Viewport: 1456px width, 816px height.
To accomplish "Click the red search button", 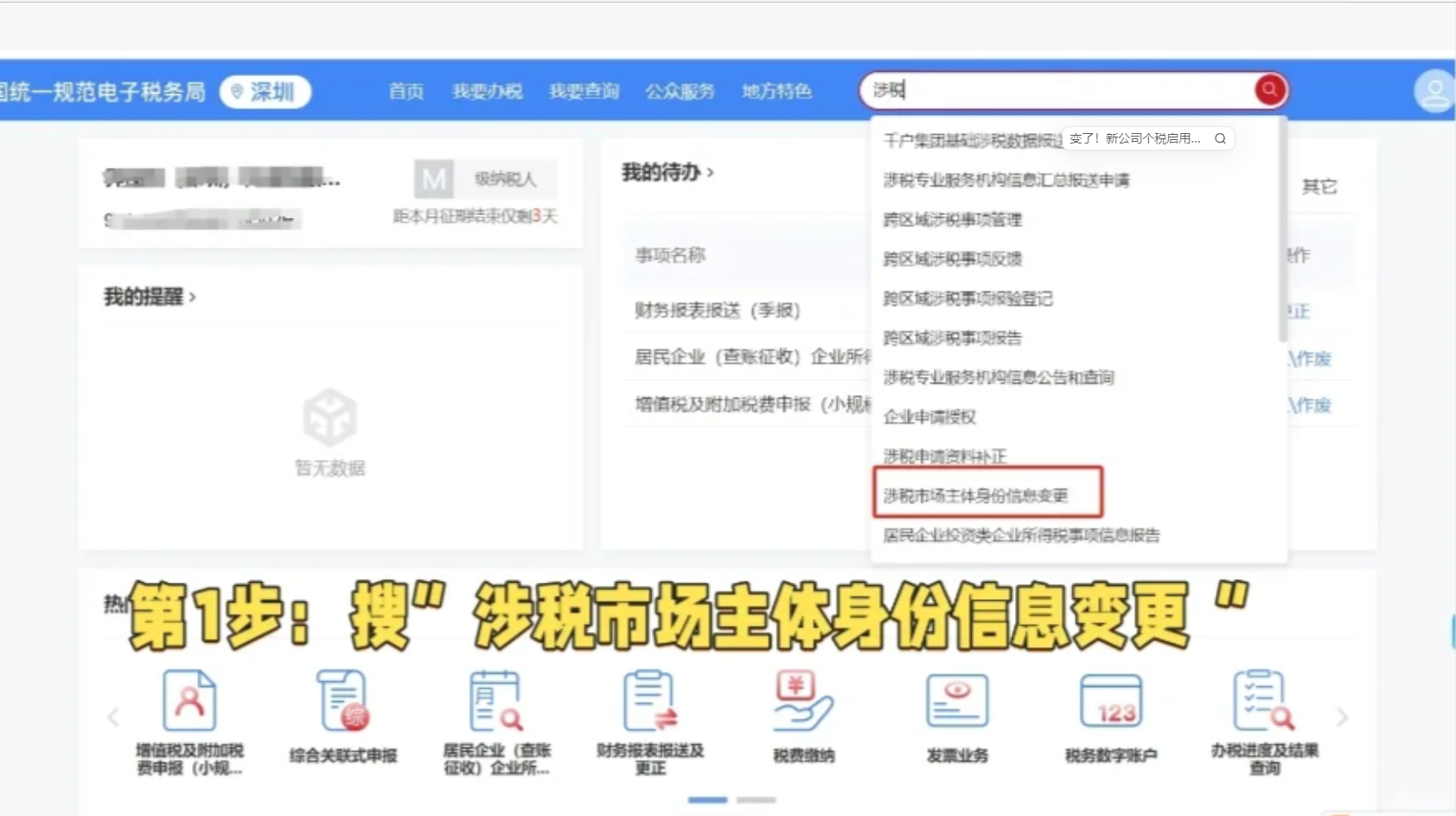I will (x=1269, y=90).
